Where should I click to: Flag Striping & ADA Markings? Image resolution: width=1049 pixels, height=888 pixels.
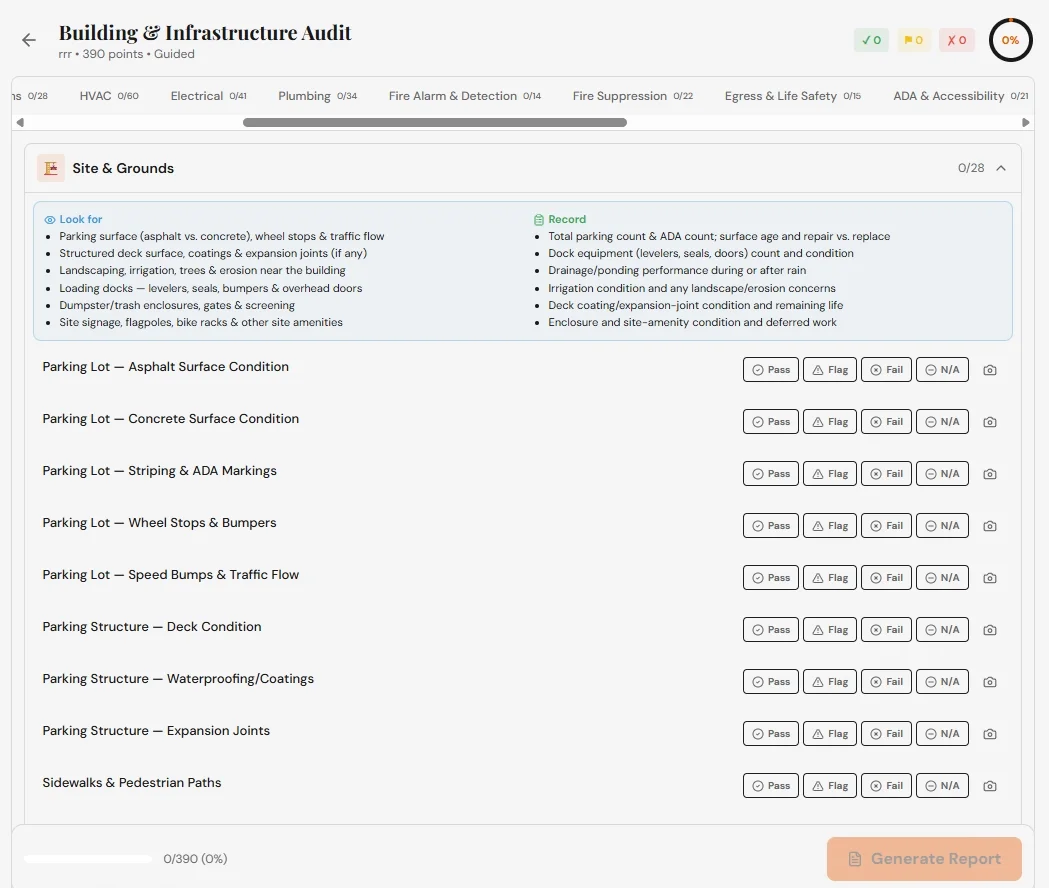[x=830, y=474]
